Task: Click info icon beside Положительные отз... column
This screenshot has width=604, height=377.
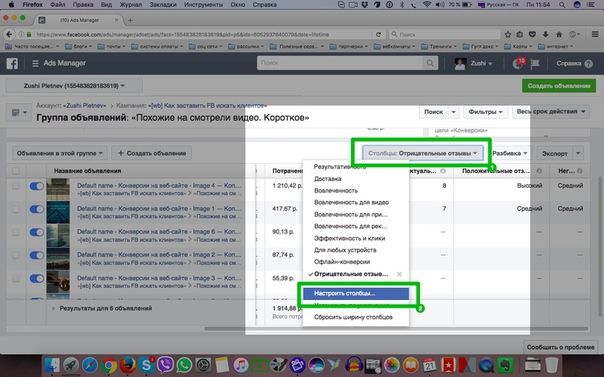Action: tap(539, 171)
